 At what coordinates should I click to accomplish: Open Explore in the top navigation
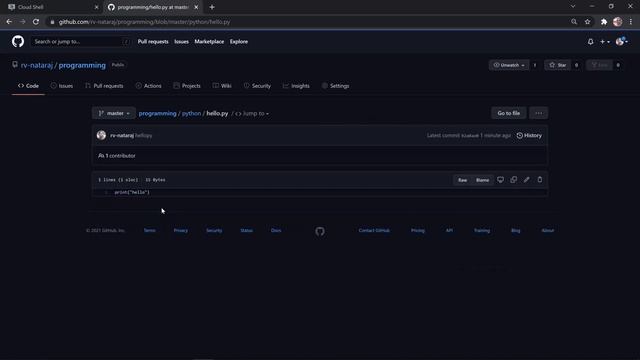tap(239, 42)
